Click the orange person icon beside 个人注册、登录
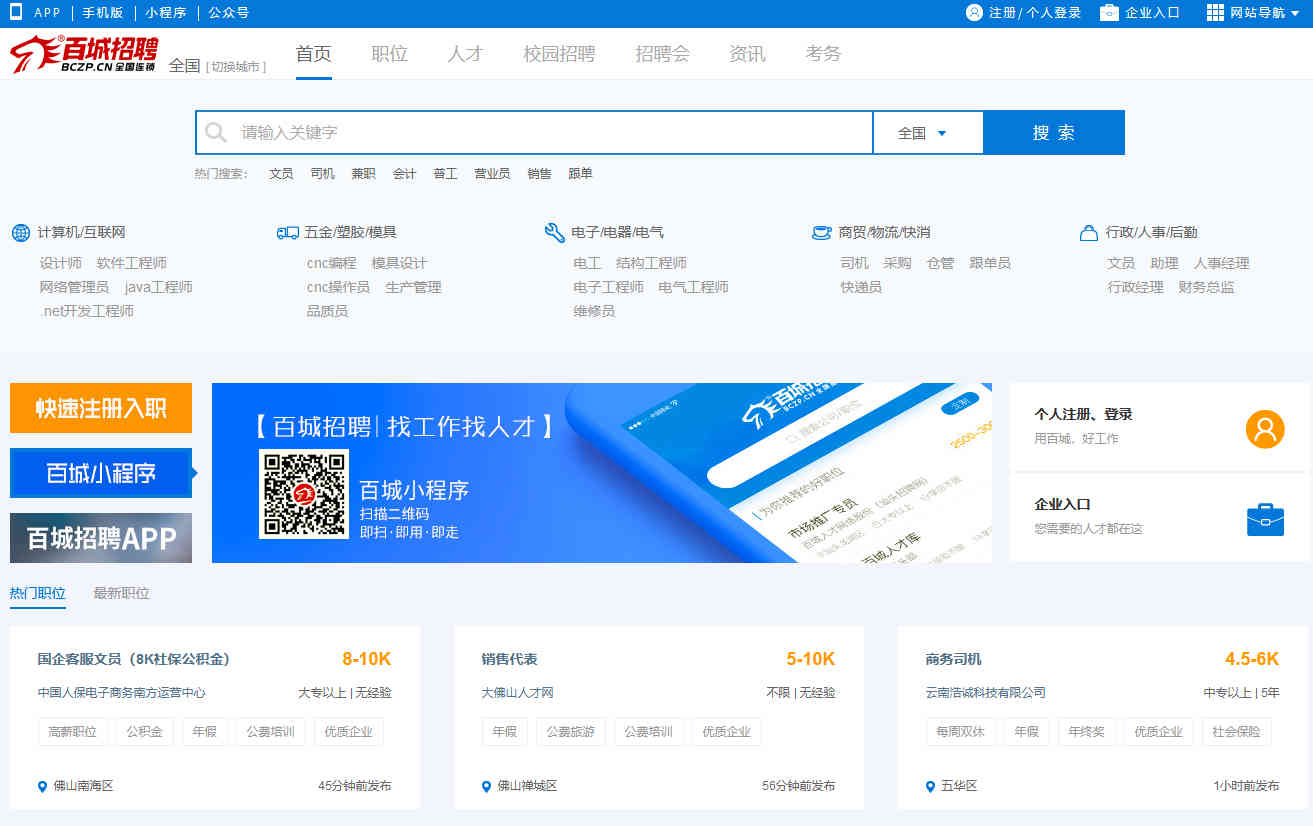The width and height of the screenshot is (1313, 826). pos(1264,429)
